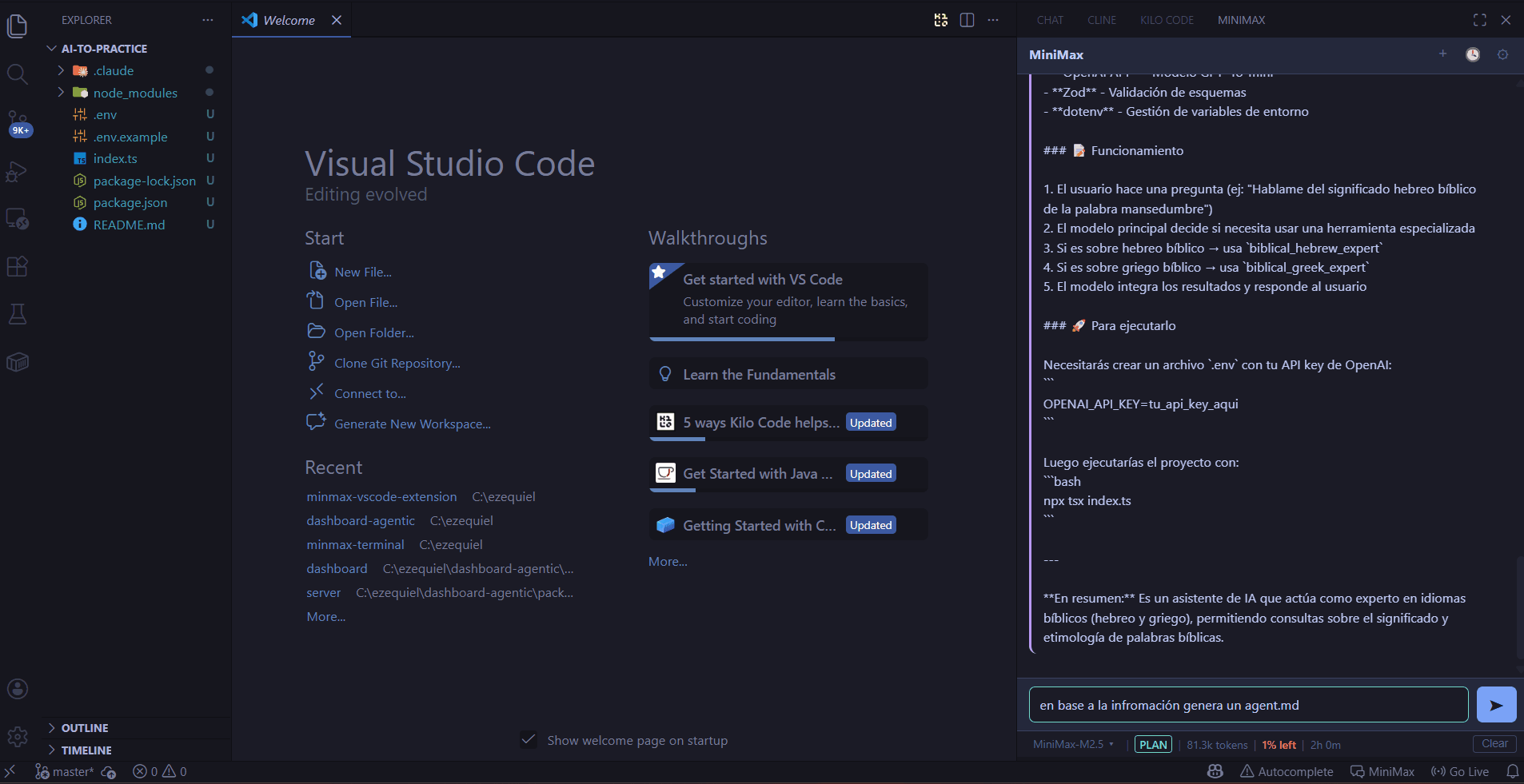1524x784 pixels.
Task: Click Connect to... link
Action: pos(369,394)
